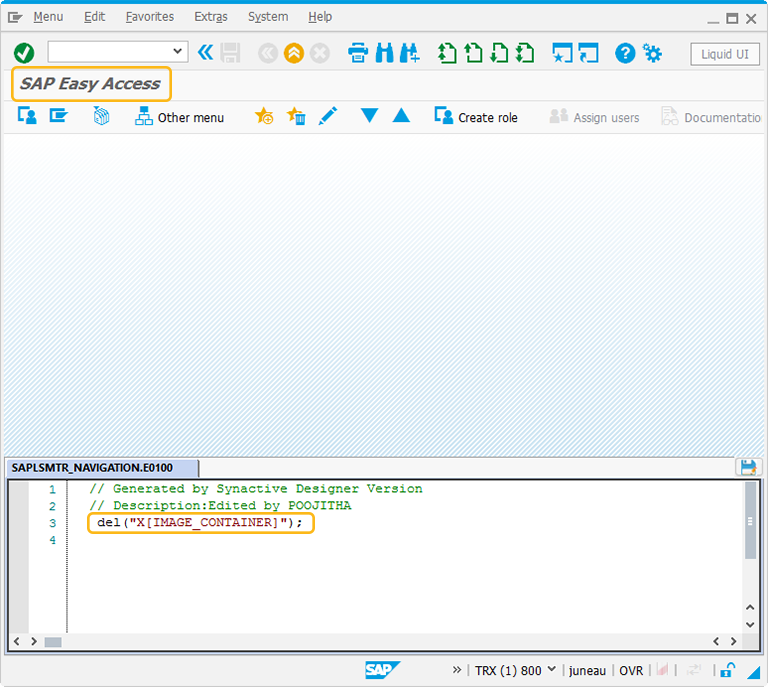
Task: Click the Cancel X toolbar icon
Action: pyautogui.click(x=320, y=53)
